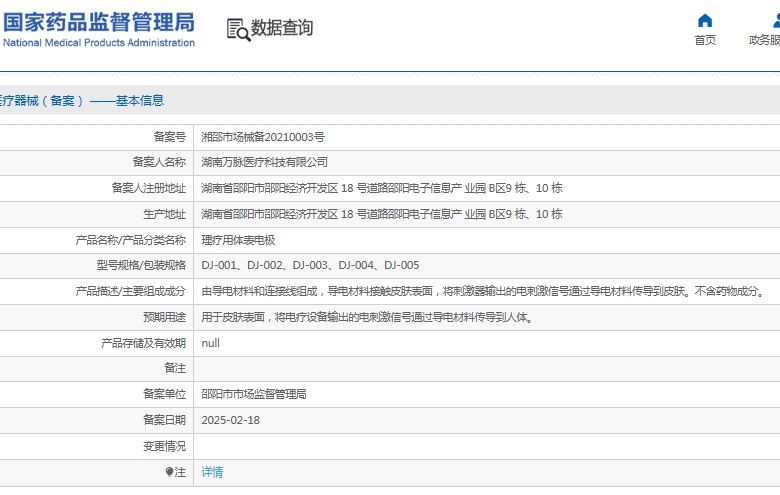This screenshot has width=780, height=495.
Task: Click the 预期用途 field label
Action: [165, 317]
